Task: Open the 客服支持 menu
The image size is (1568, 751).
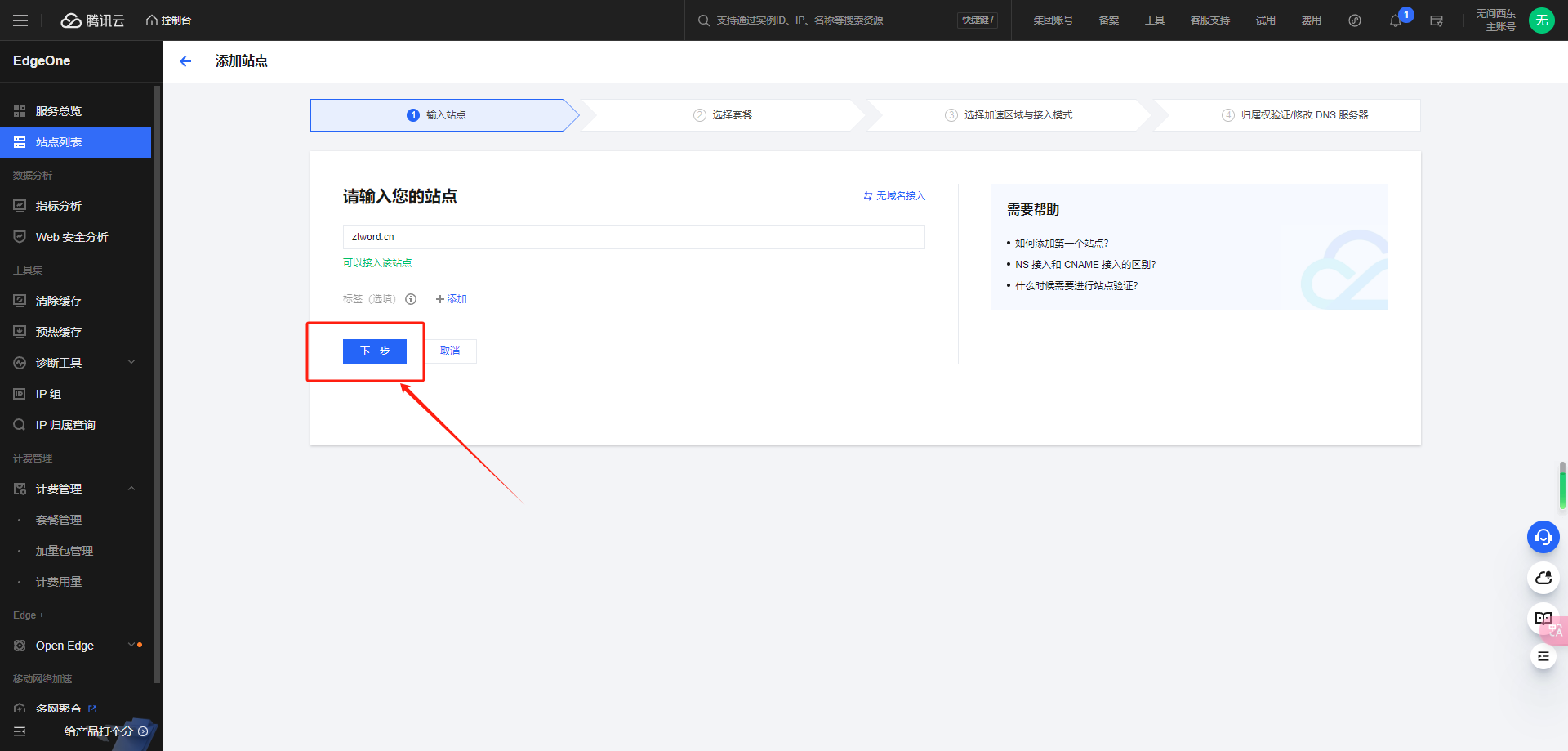Action: [x=1209, y=20]
